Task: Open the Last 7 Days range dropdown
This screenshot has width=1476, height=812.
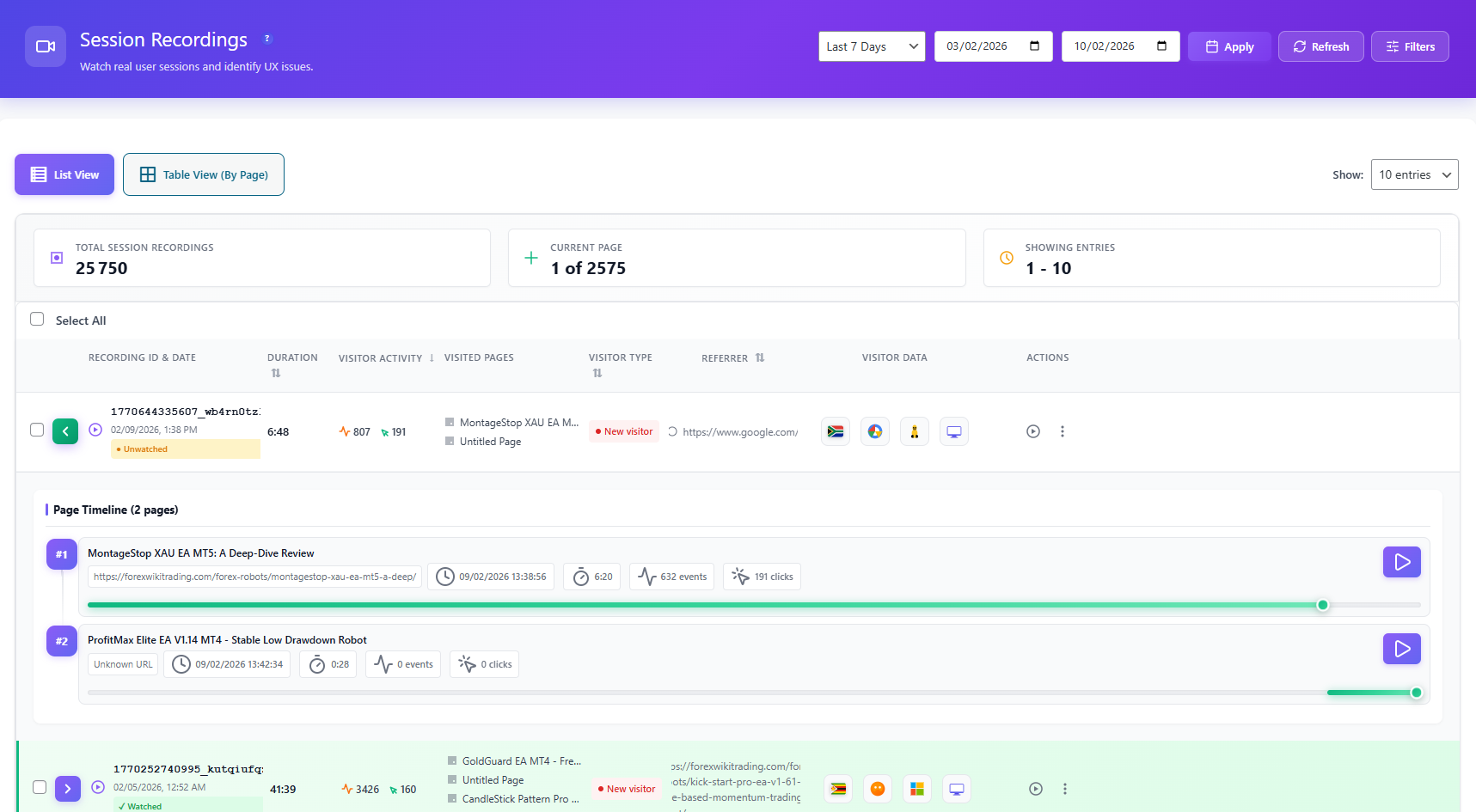Action: (872, 46)
